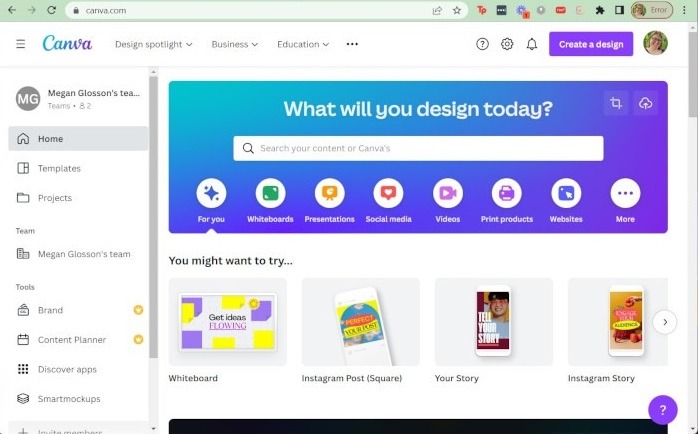Open Megan Glosson's team switcher at sidebar top

78,98
